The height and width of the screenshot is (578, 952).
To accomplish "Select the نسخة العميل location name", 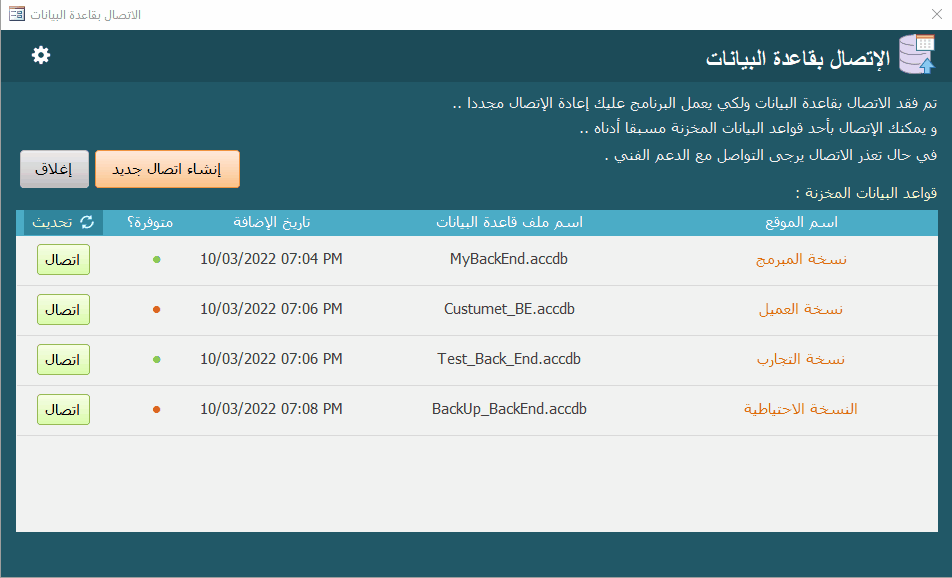I will (801, 309).
